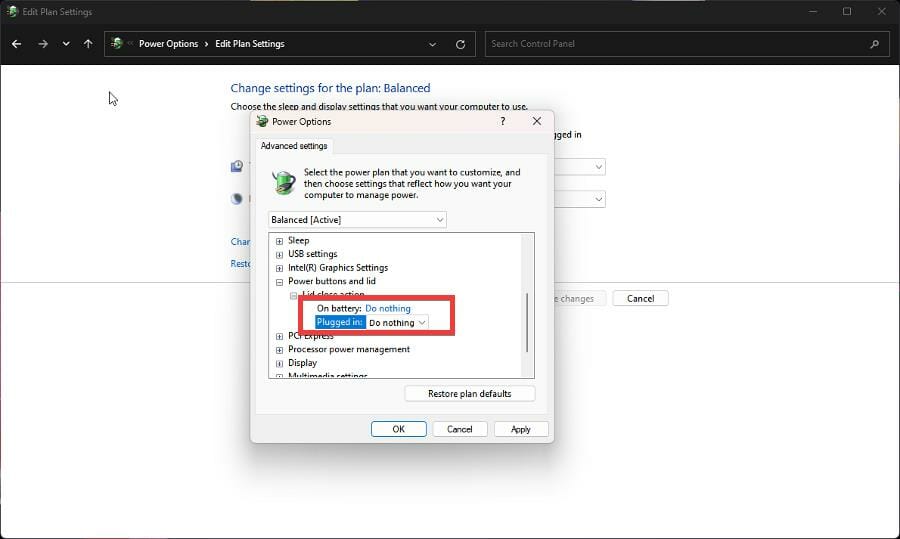Screen dimensions: 900x539
Task: Select Display tree item text
Action: point(302,363)
